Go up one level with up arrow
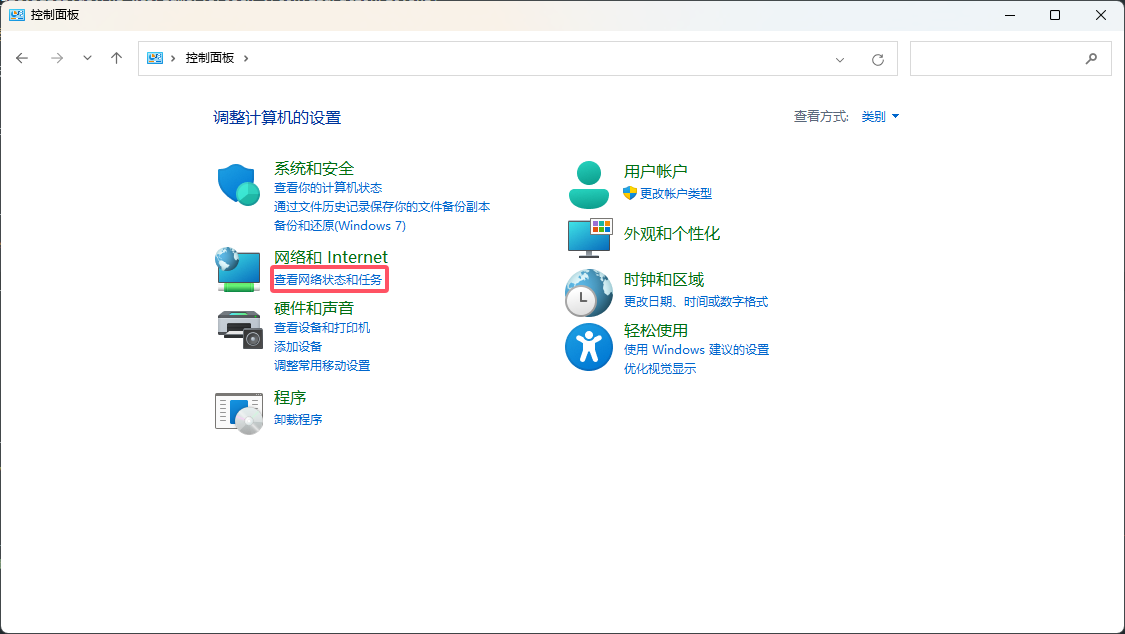The width and height of the screenshot is (1125, 634). point(116,58)
